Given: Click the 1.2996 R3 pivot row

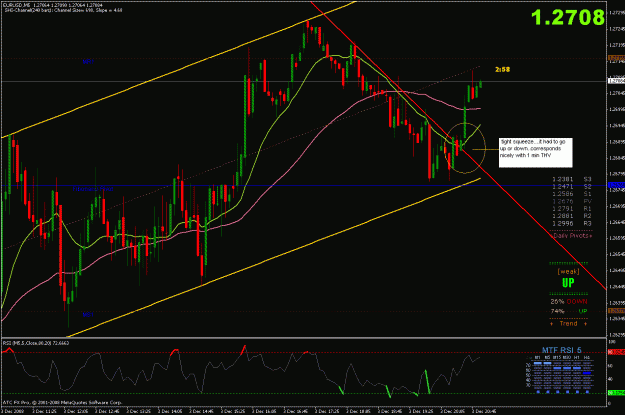Looking at the screenshot, I should (x=572, y=224).
